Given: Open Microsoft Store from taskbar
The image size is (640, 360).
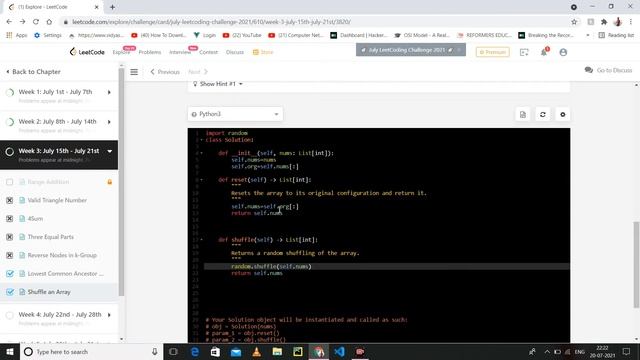Looking at the screenshot, I should (215, 352).
